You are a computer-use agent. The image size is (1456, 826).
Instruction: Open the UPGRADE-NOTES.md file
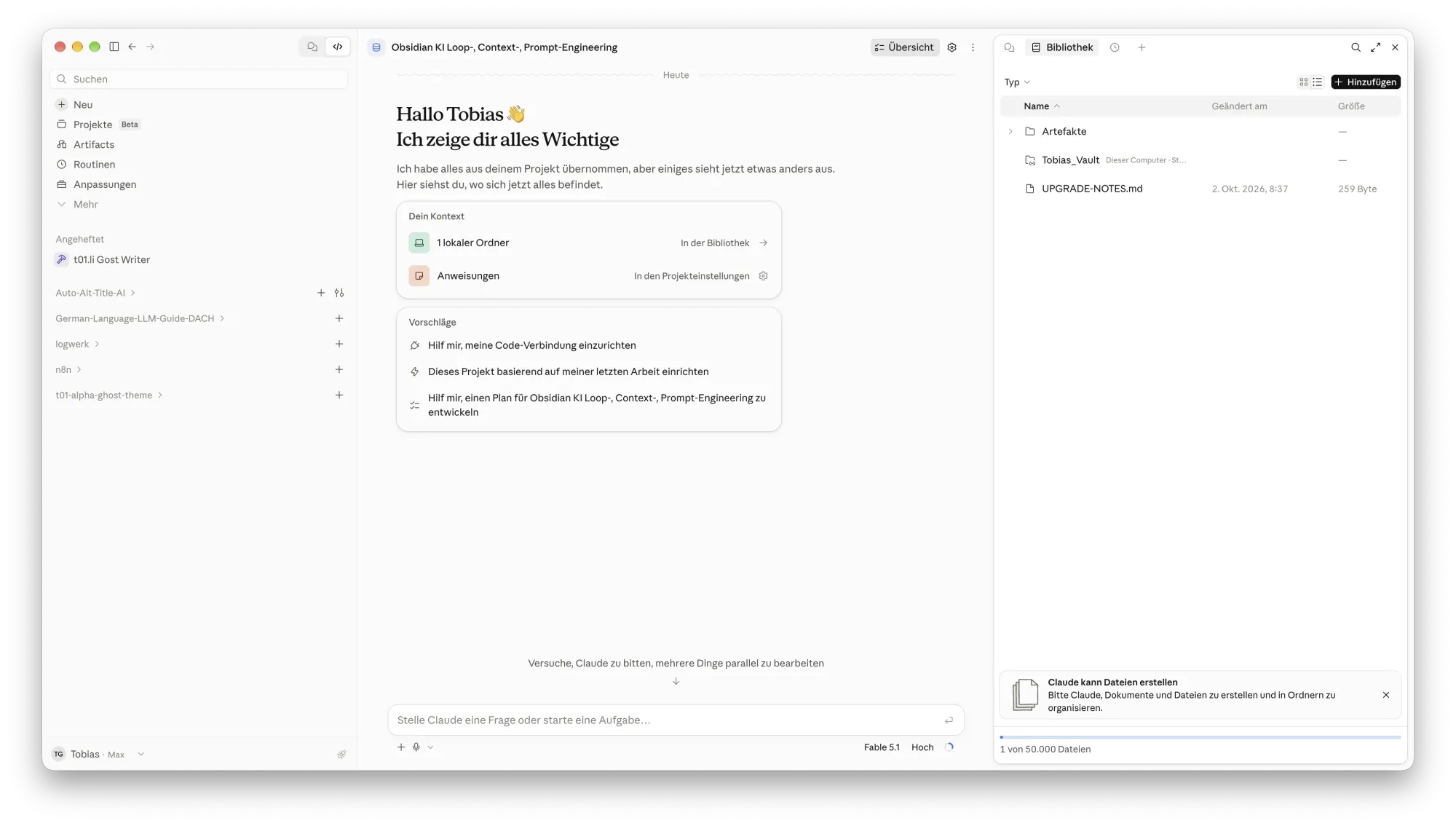pos(1200,189)
